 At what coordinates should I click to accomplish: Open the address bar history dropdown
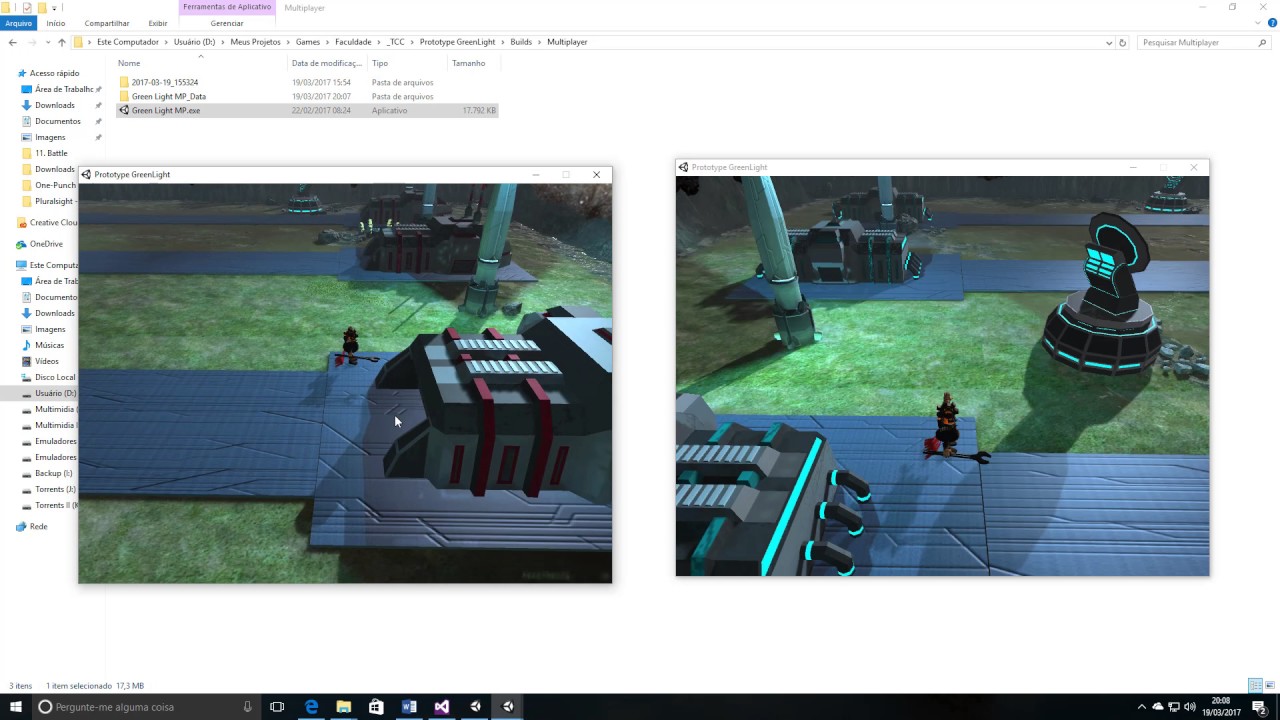coord(1109,43)
